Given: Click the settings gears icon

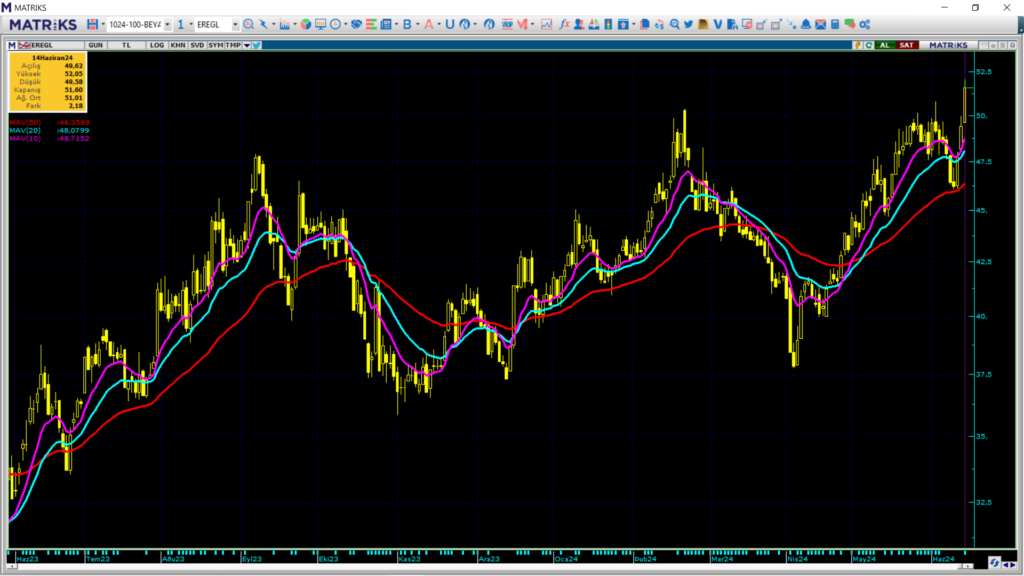Looking at the screenshot, I should coord(863,24).
